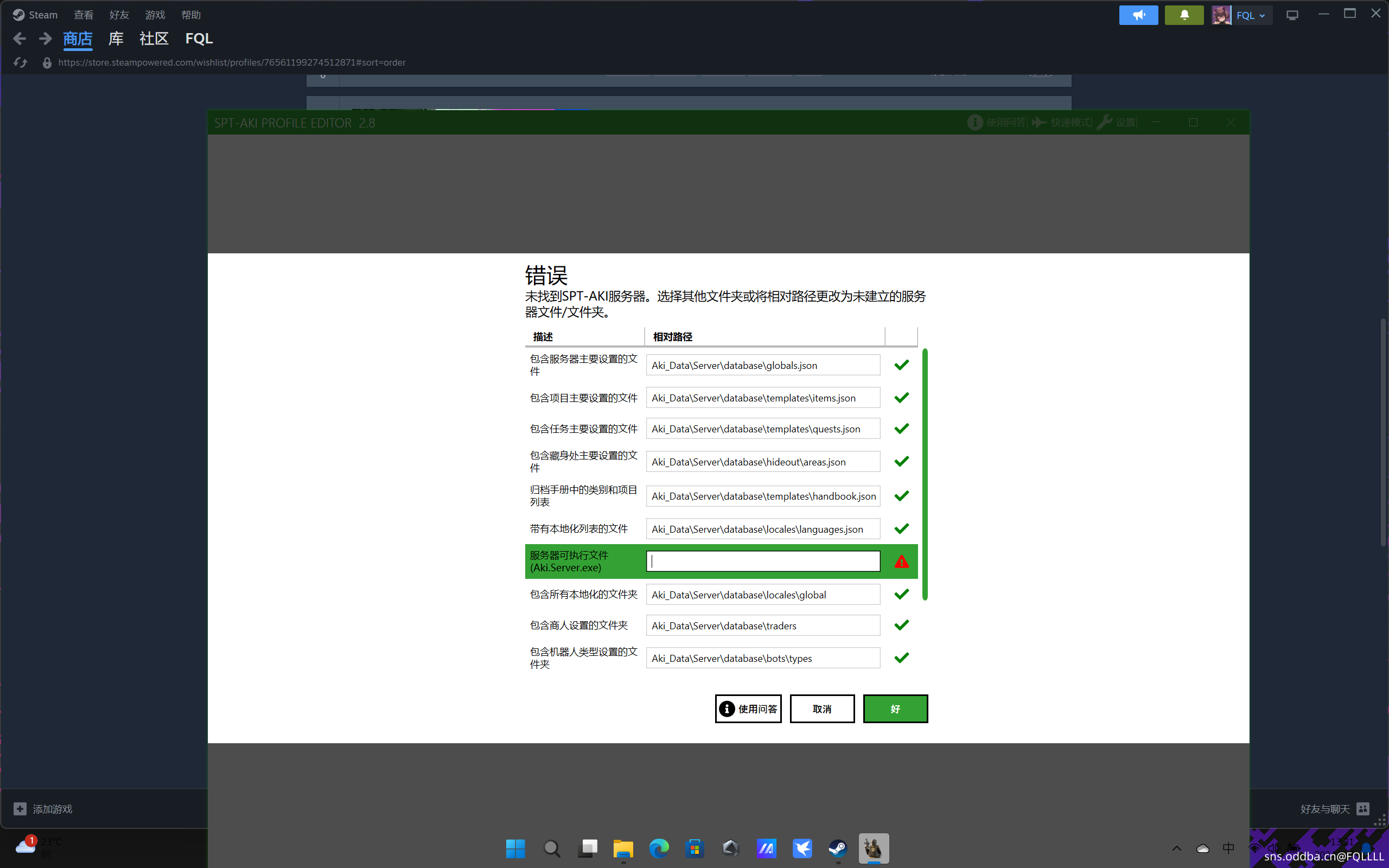Open Microsoft Store from taskbar

pyautogui.click(x=694, y=848)
